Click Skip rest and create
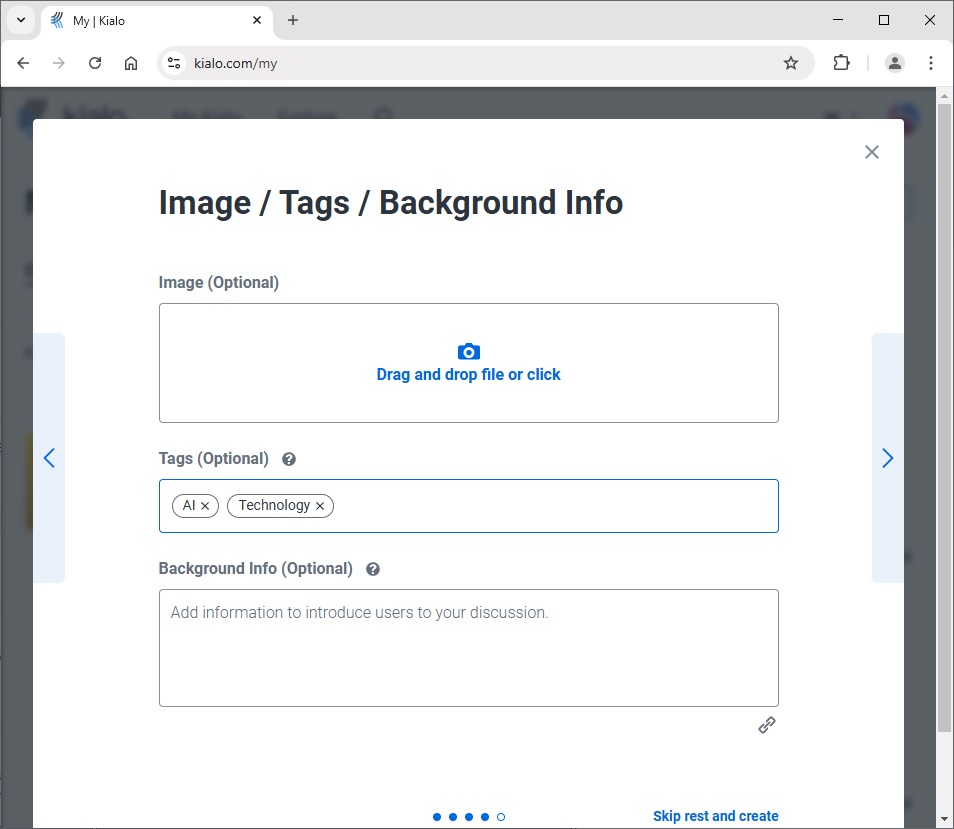Screen dimensions: 954x829 pyautogui.click(x=716, y=816)
